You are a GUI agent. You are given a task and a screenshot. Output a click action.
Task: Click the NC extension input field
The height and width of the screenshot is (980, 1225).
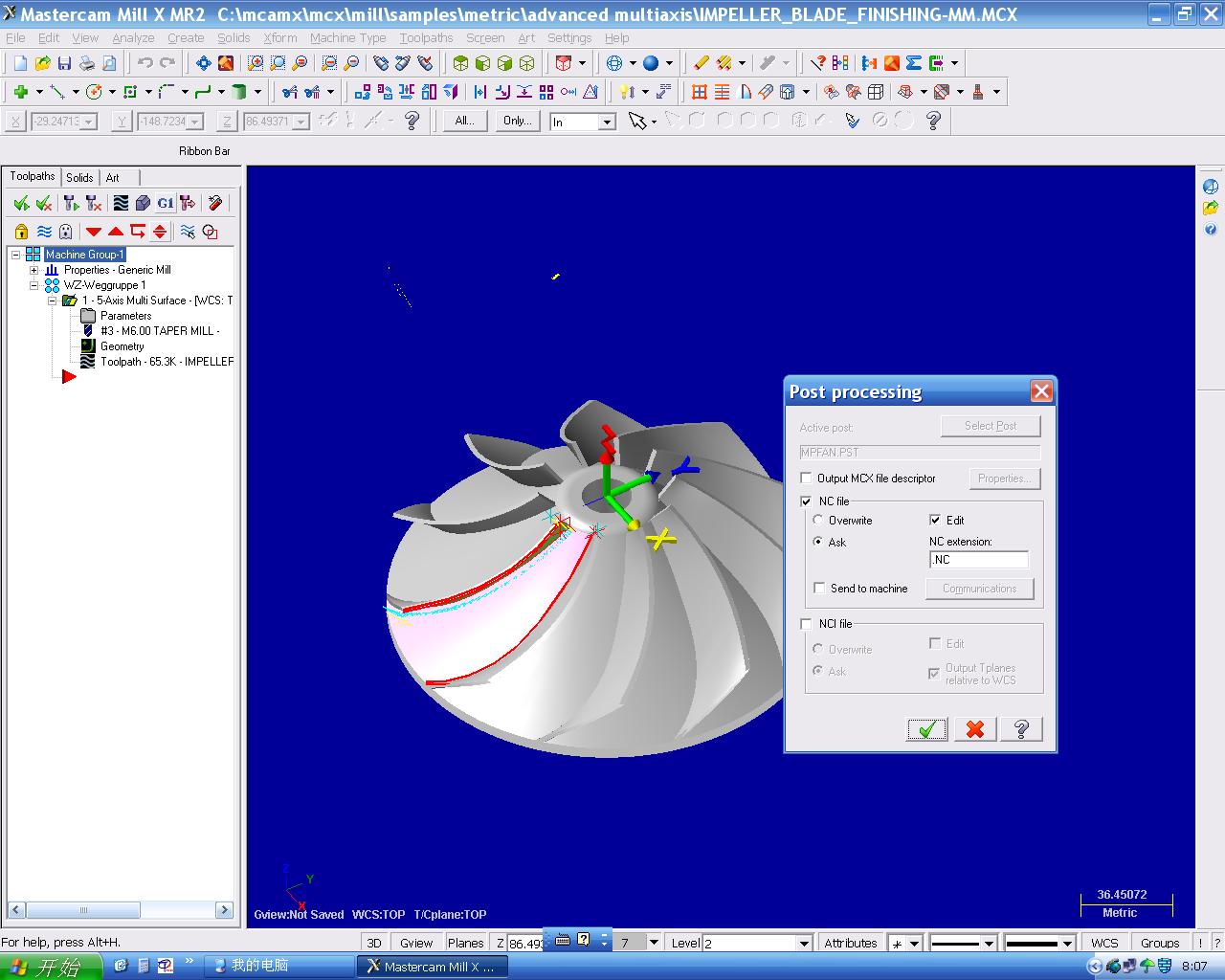pos(979,560)
